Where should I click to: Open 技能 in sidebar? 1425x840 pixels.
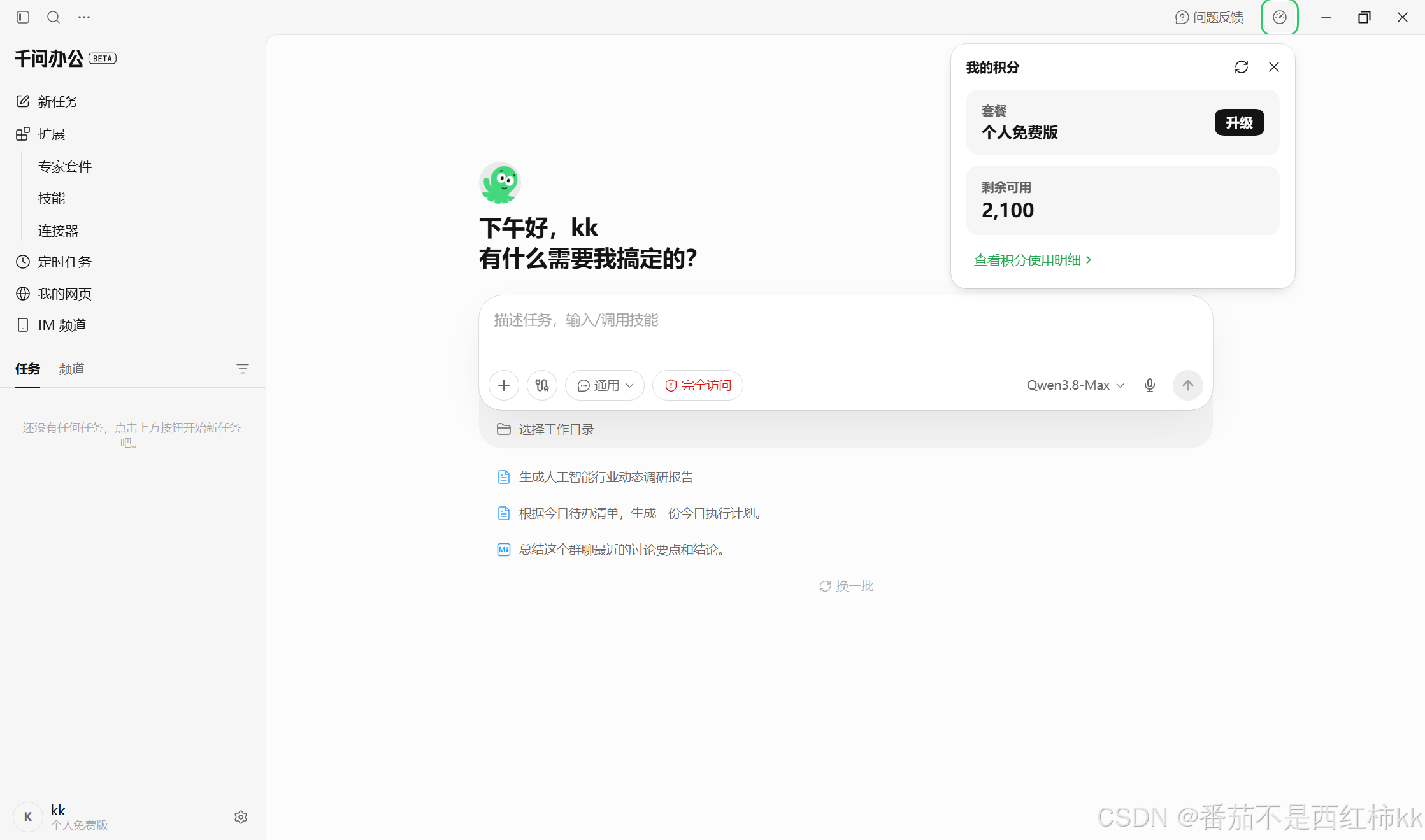[52, 198]
